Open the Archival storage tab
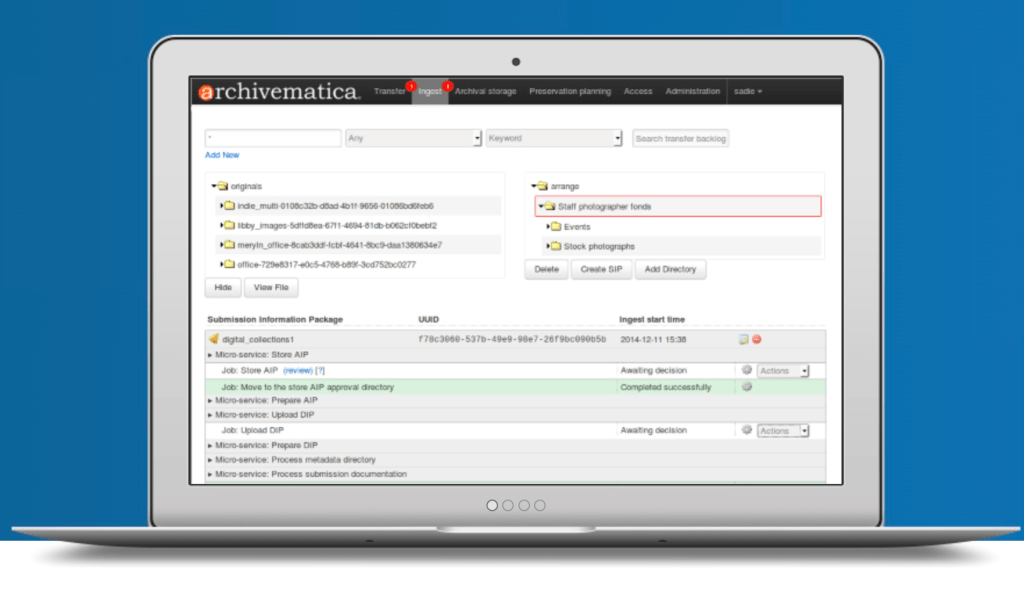The image size is (1024, 593). point(485,92)
